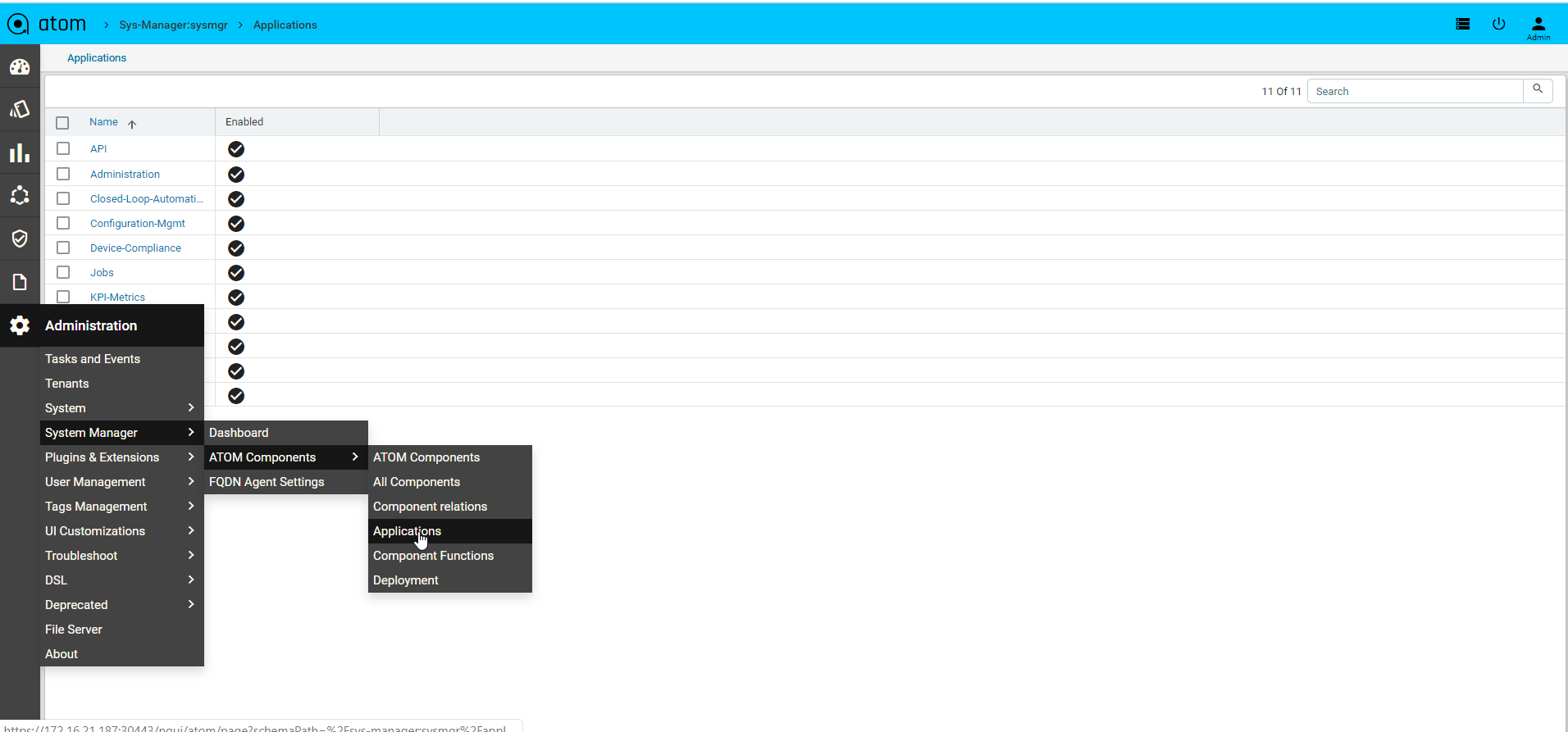Click the search magnifier button

(1538, 90)
